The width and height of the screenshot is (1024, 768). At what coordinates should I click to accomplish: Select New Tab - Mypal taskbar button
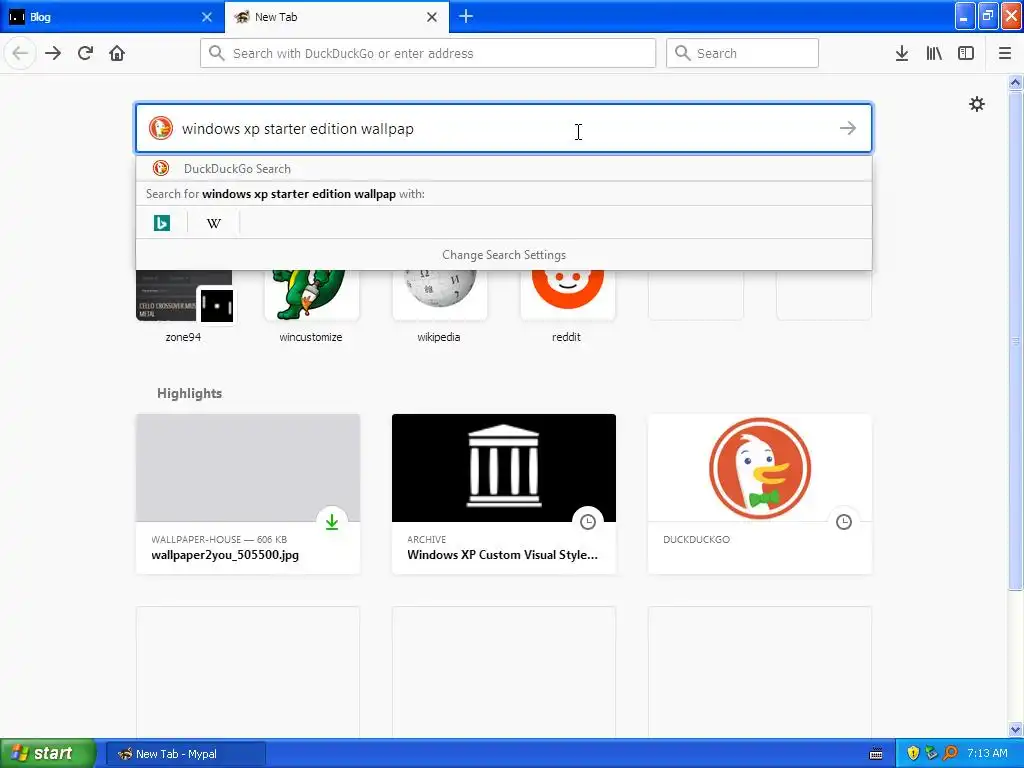coord(186,754)
